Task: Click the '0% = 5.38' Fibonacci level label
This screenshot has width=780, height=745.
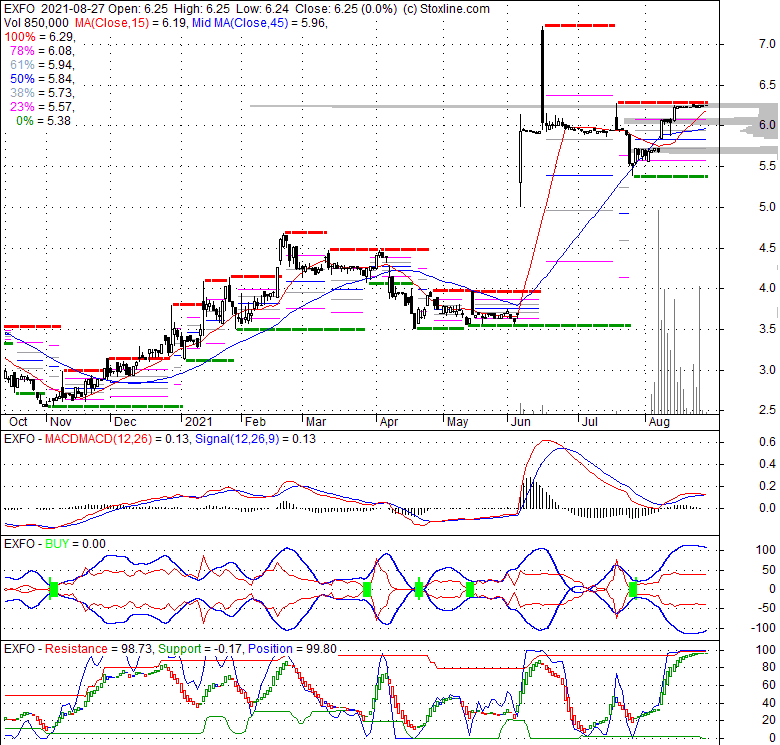Action: pyautogui.click(x=44, y=121)
